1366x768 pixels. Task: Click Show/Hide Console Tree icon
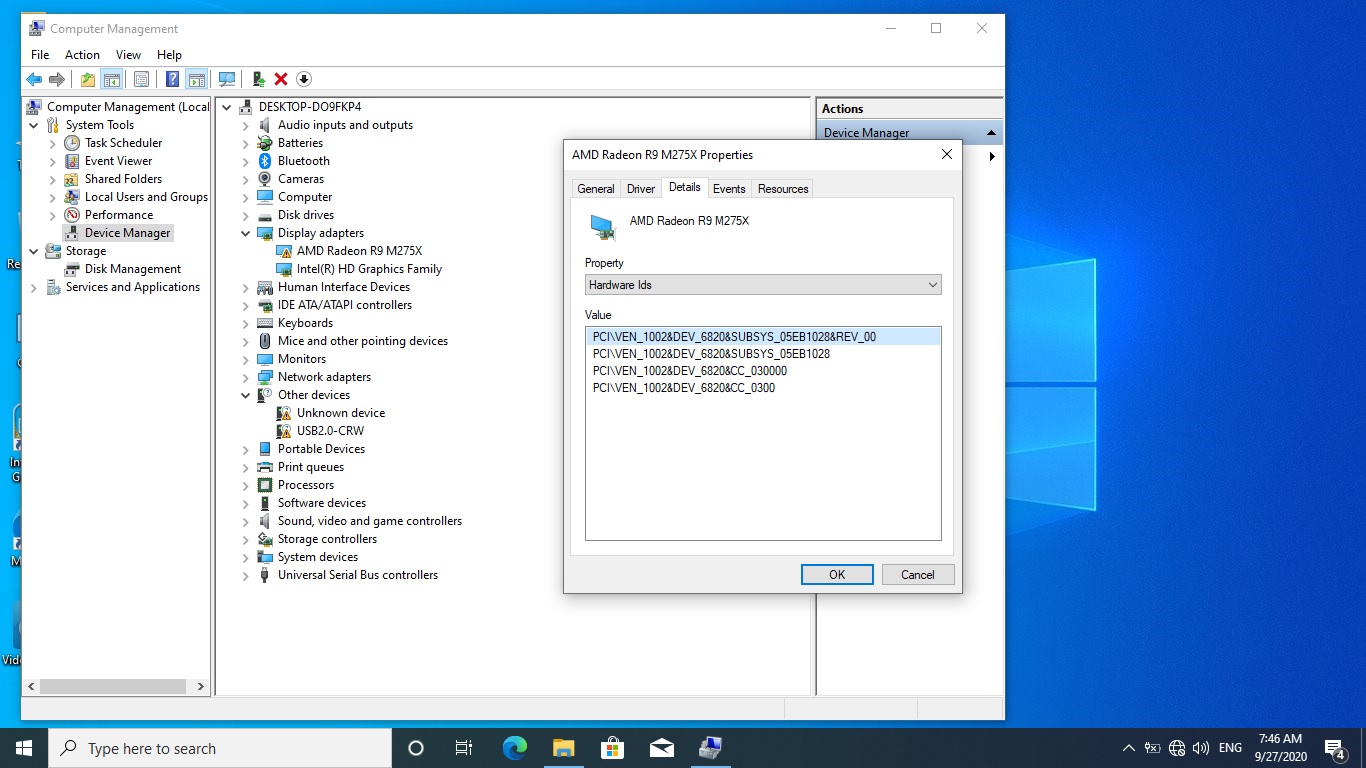[x=112, y=79]
